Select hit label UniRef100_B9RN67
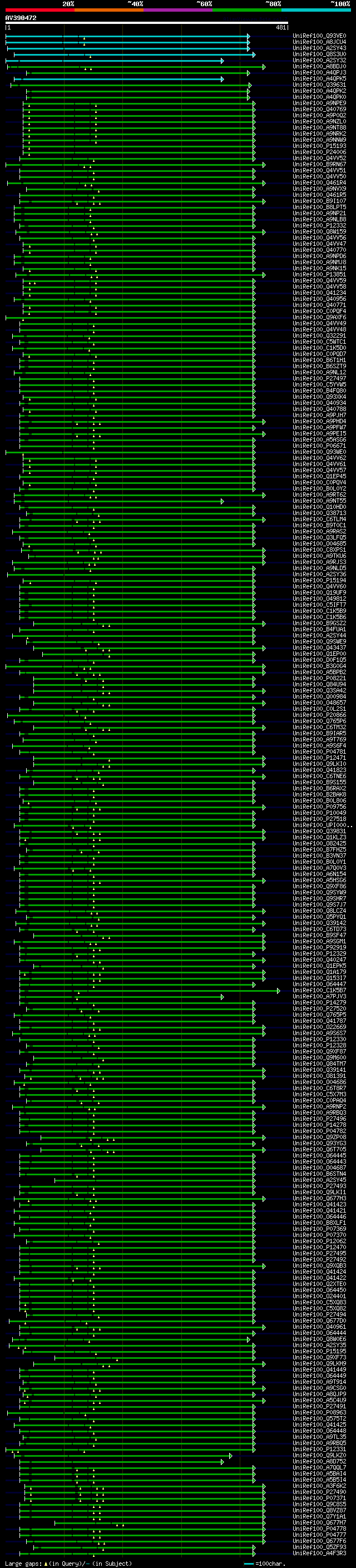356x1568 pixels. 319,164
